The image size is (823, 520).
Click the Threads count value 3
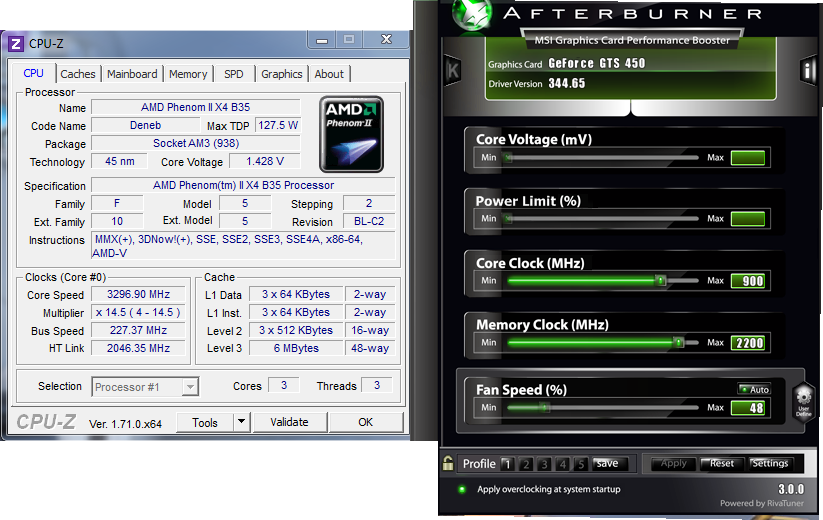377,385
